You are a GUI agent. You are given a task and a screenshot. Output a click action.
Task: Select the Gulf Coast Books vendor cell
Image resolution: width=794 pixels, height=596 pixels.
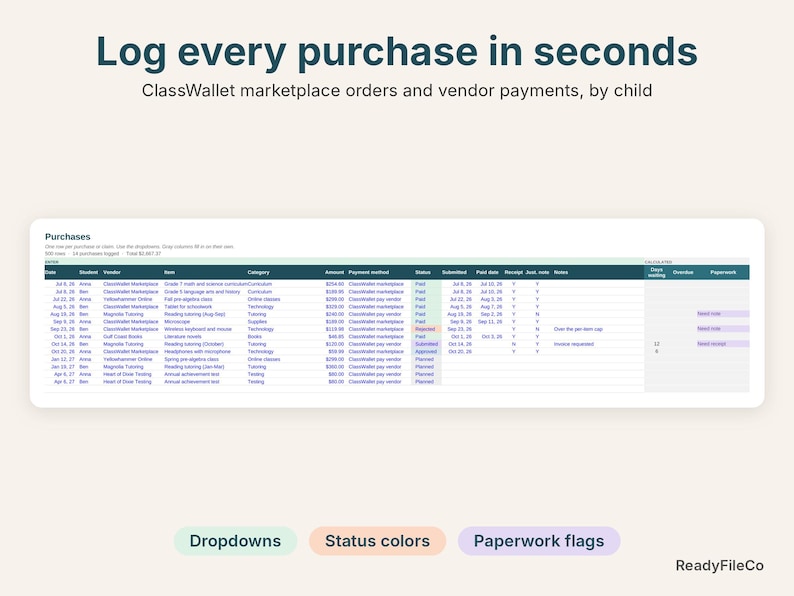123,337
